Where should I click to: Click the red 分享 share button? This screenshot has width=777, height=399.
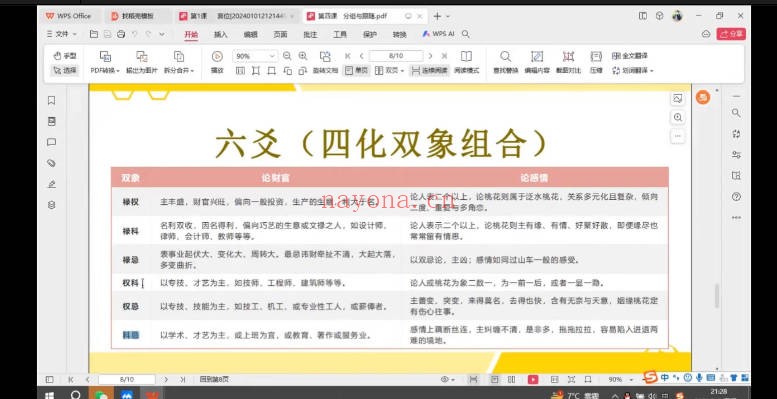pyautogui.click(x=731, y=34)
